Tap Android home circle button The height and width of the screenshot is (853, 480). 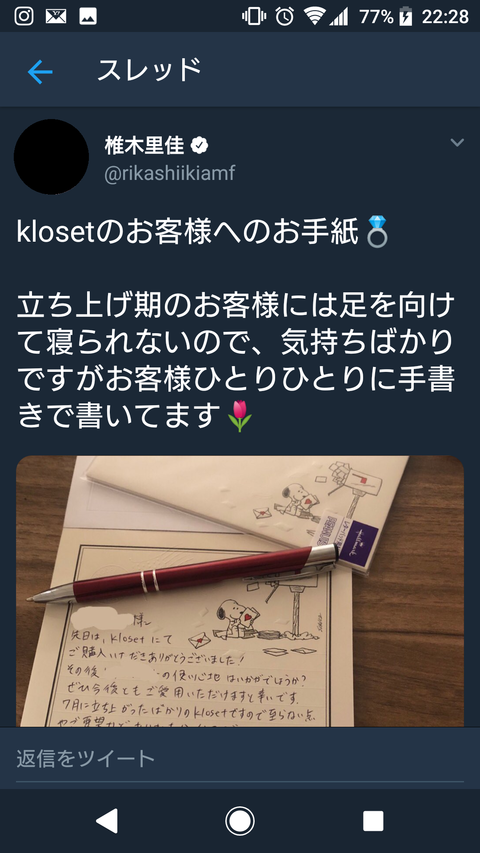click(x=240, y=820)
